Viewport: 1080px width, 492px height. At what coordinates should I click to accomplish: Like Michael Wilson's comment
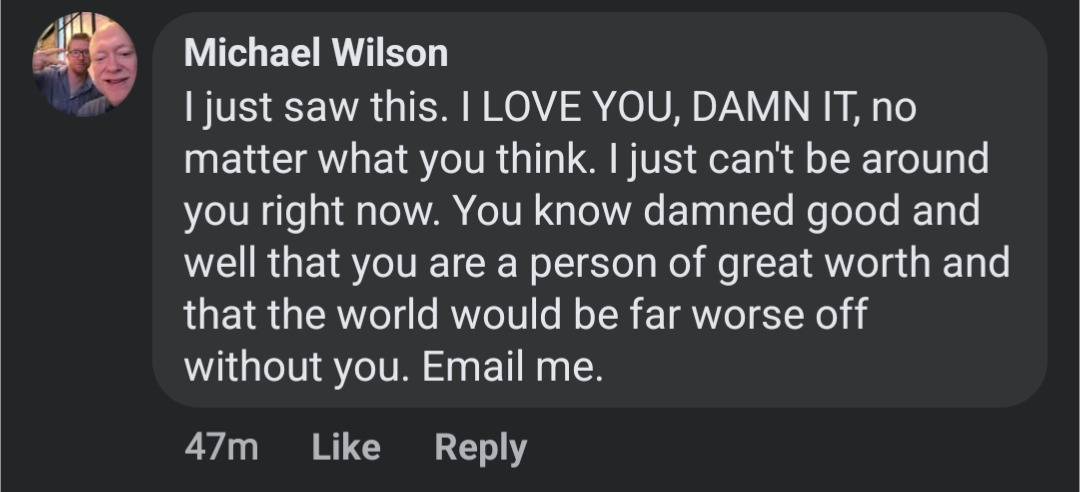pos(346,447)
